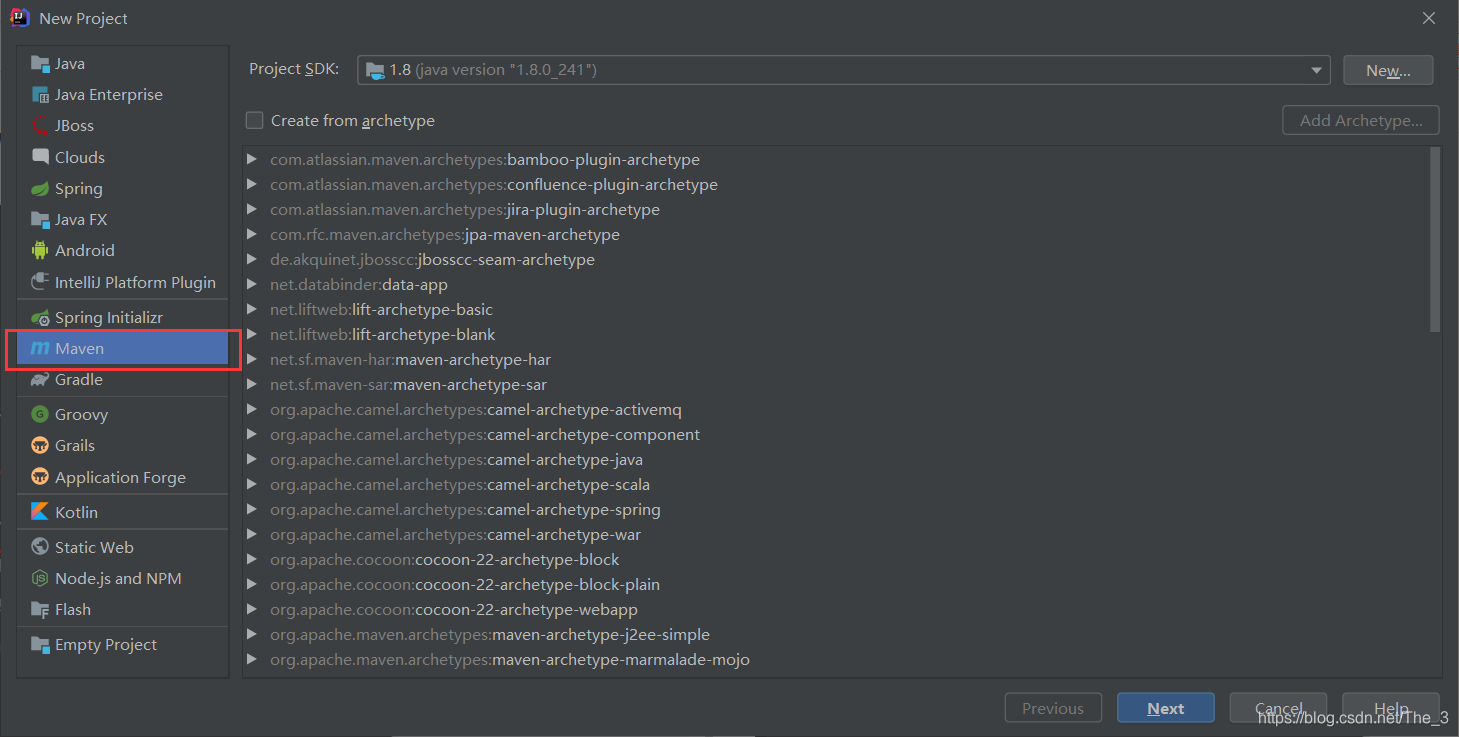Select Empty Project label
Image resolution: width=1459 pixels, height=737 pixels.
coord(106,644)
